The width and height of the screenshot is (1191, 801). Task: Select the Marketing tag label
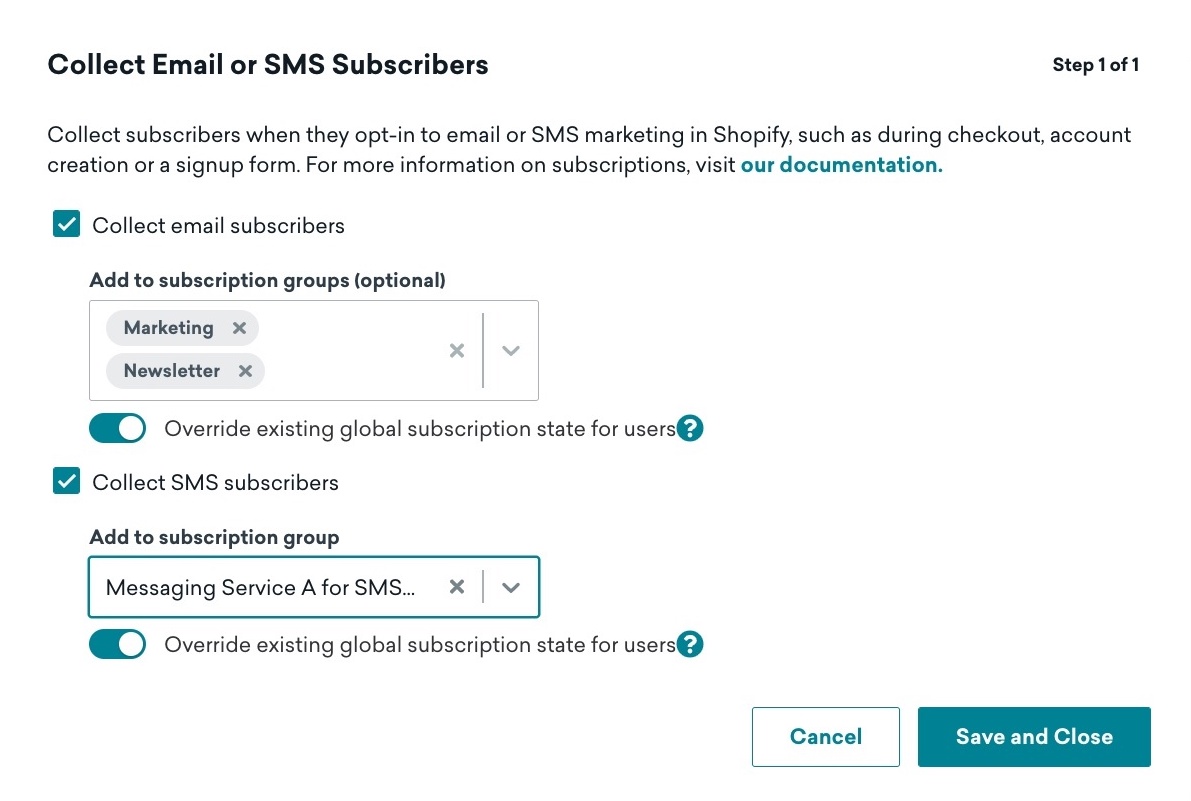(169, 328)
